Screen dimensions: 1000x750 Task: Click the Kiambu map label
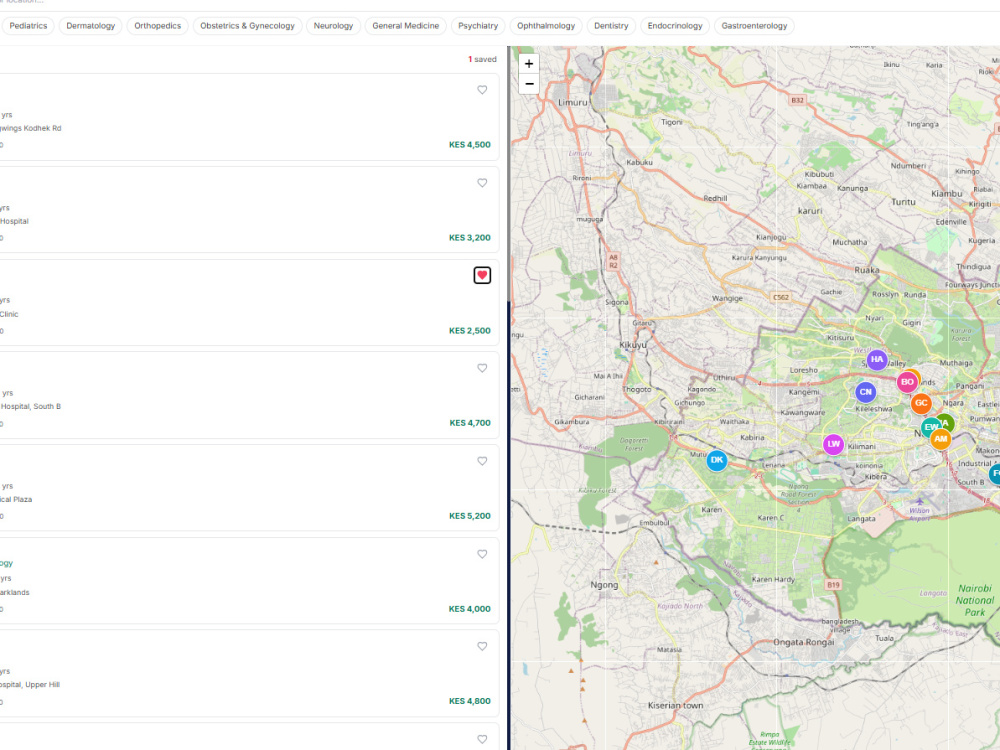pyautogui.click(x=946, y=193)
